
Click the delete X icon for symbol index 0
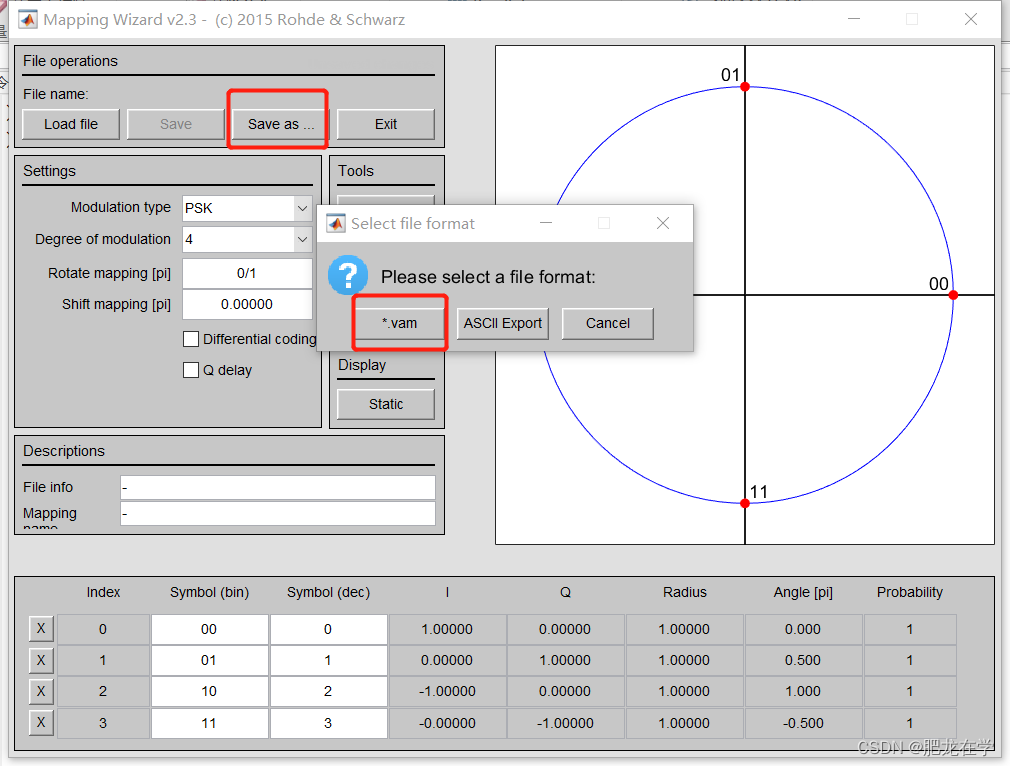click(41, 628)
